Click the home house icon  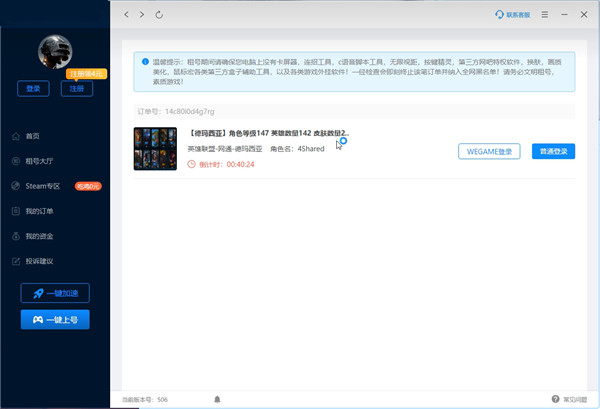pos(16,136)
